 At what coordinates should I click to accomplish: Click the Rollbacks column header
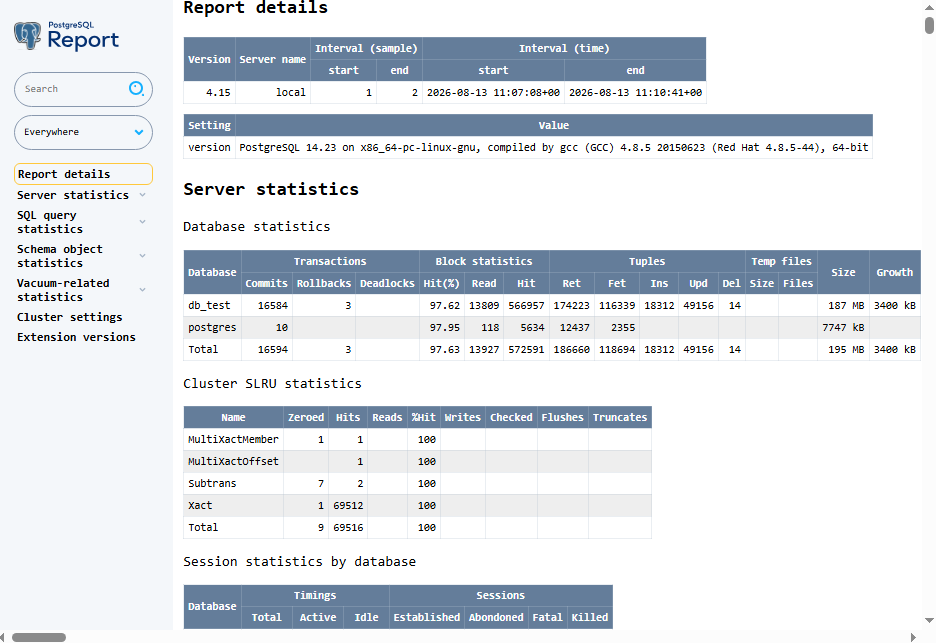[324, 284]
